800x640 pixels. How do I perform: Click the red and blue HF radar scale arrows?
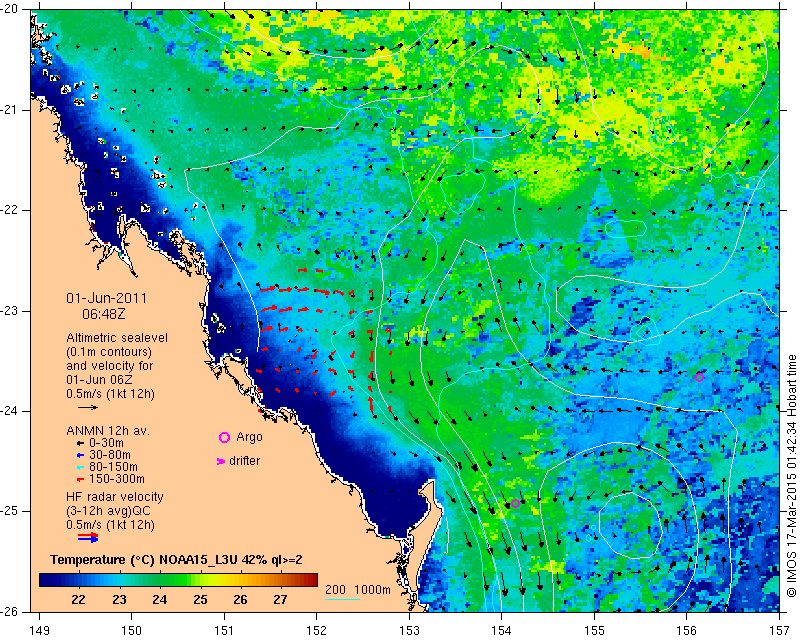click(88, 537)
